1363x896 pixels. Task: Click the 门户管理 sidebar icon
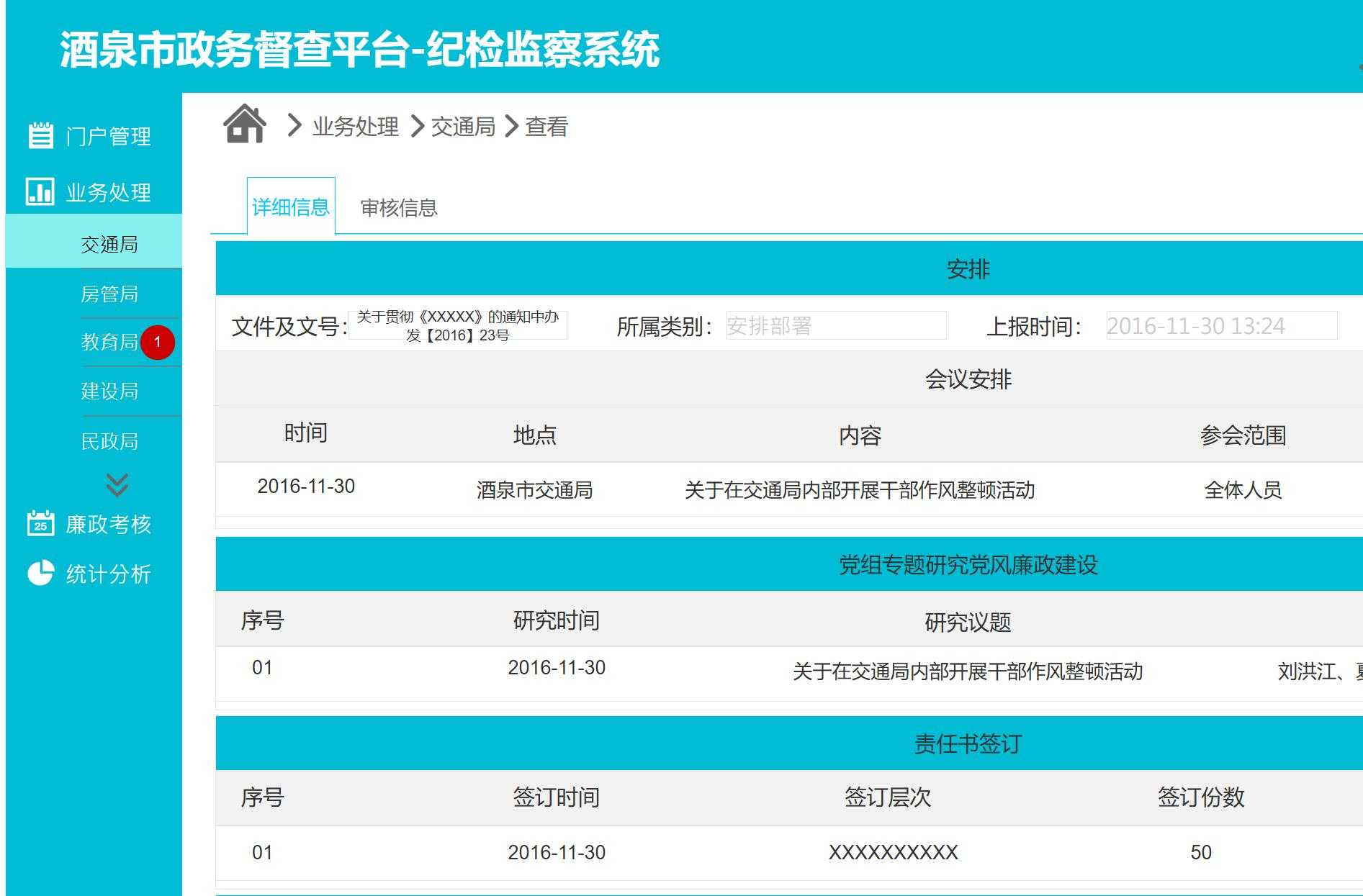(x=41, y=135)
